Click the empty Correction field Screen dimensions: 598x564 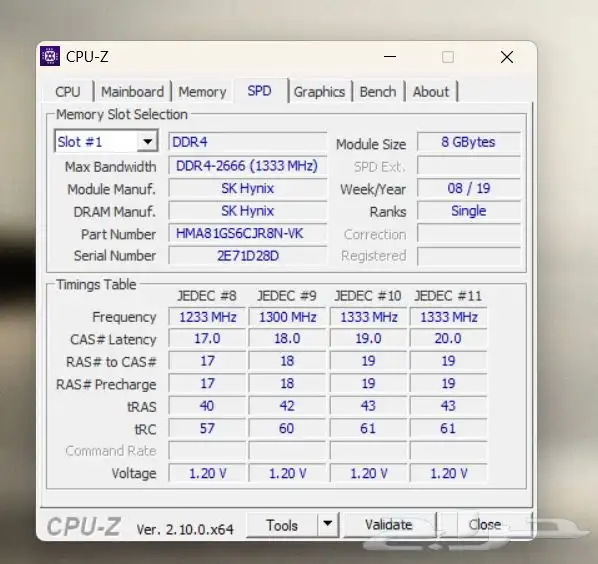469,233
